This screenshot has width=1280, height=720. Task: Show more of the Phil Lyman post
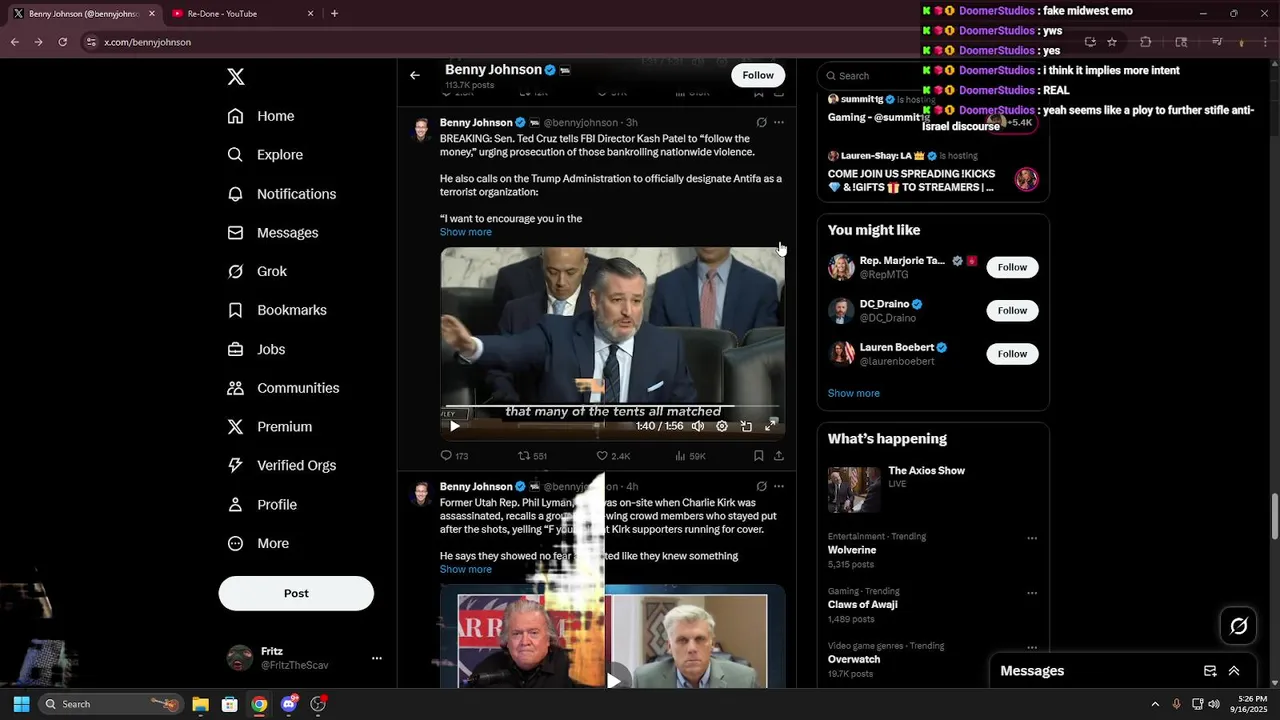(466, 569)
